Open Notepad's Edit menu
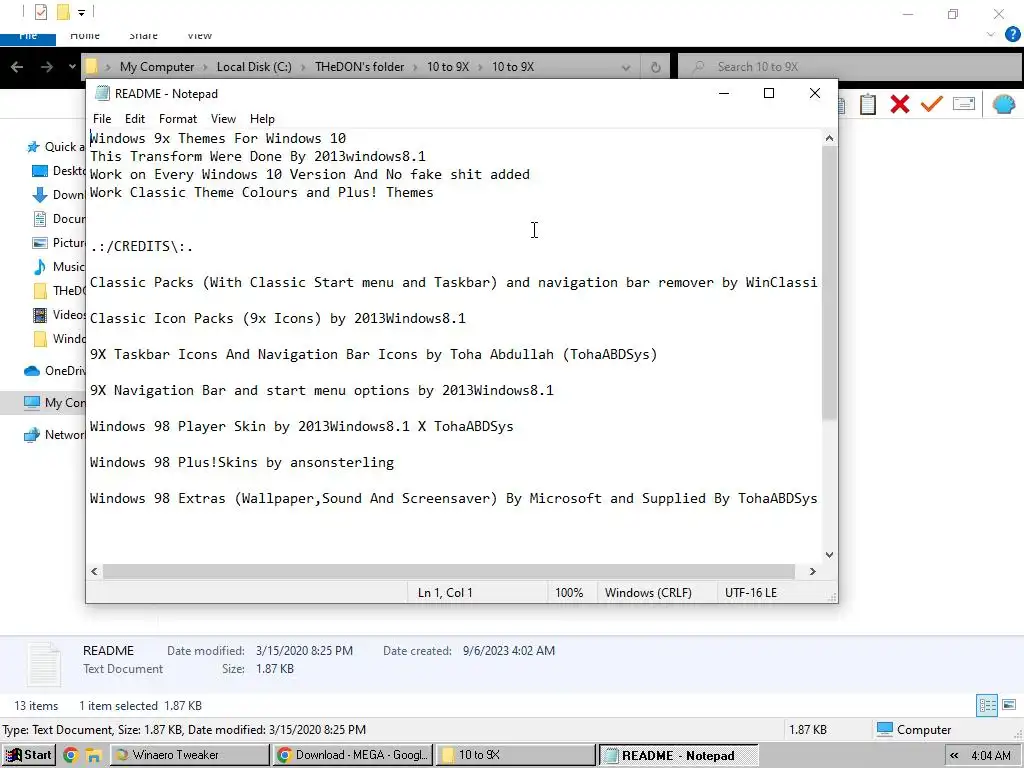Image resolution: width=1024 pixels, height=768 pixels. click(x=135, y=119)
